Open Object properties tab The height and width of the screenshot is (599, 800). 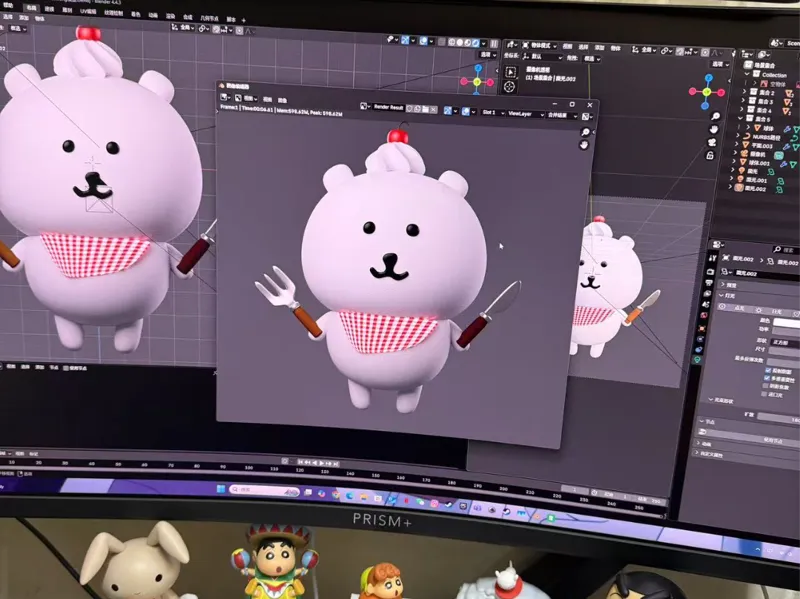click(702, 327)
